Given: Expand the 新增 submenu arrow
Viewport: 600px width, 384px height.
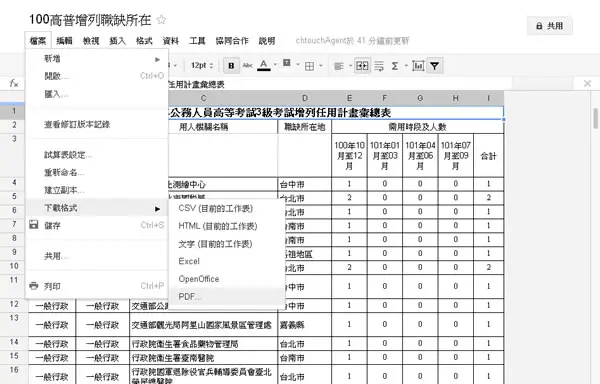Looking at the screenshot, I should pos(157,59).
